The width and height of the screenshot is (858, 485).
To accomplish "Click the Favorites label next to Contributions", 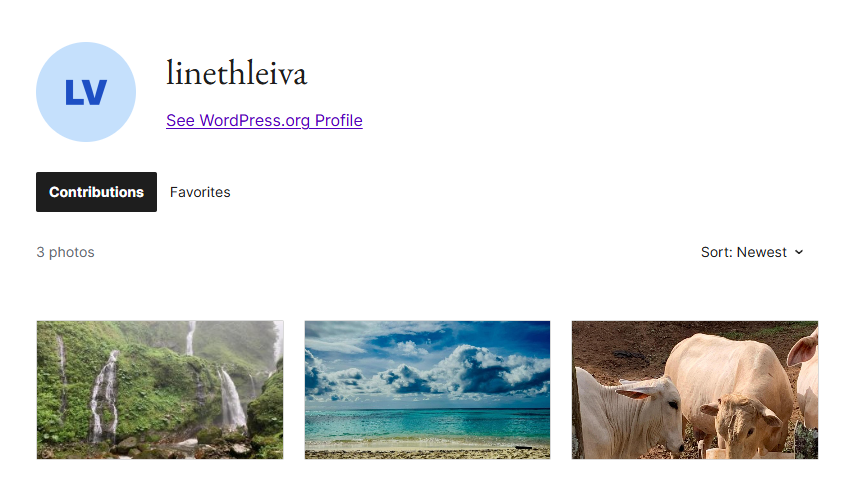I will click(x=200, y=192).
